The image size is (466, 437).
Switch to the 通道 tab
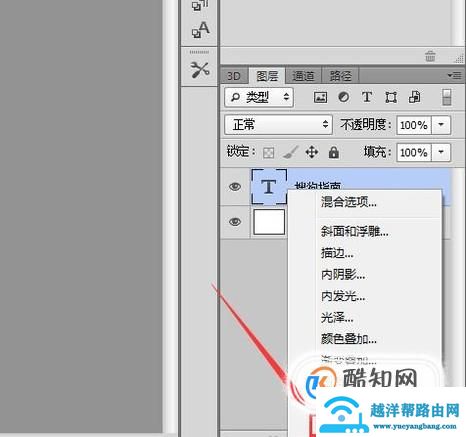click(303, 76)
